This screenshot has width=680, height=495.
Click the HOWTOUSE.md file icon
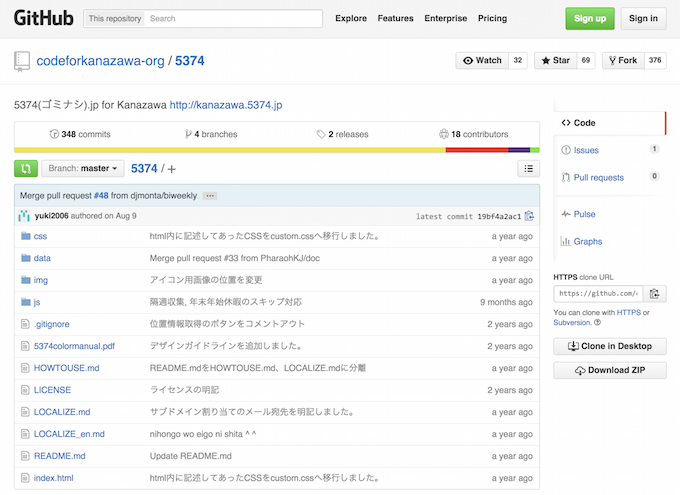coord(25,368)
